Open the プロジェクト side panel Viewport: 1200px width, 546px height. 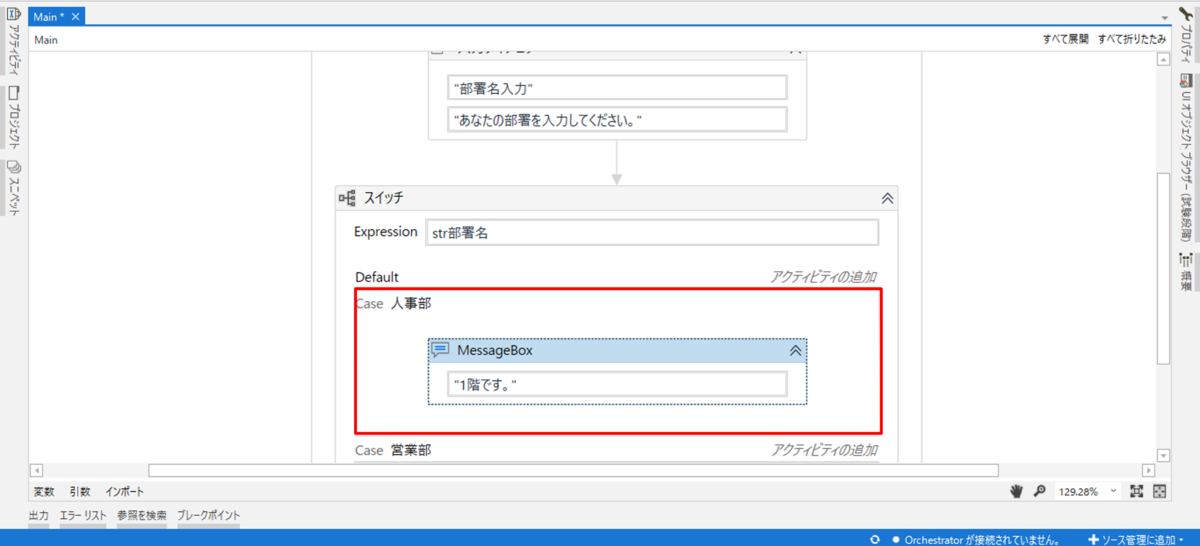click(14, 117)
